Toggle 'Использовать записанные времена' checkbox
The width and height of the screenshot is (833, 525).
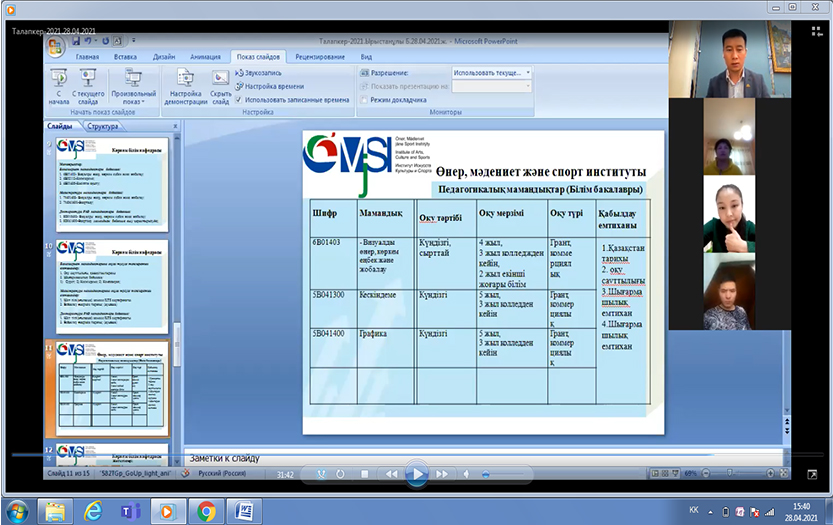pos(239,99)
